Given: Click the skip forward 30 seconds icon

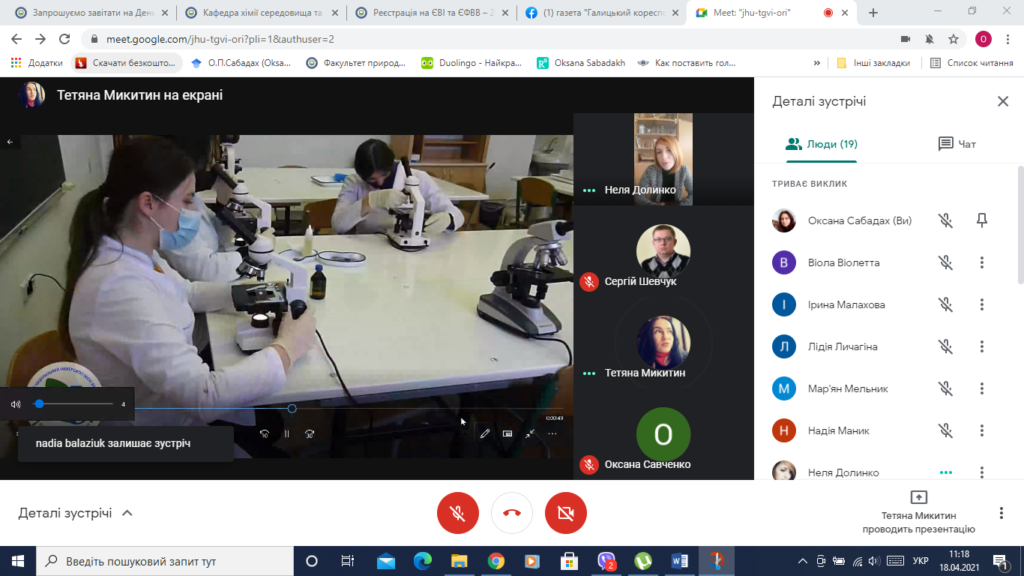Looking at the screenshot, I should point(310,434).
